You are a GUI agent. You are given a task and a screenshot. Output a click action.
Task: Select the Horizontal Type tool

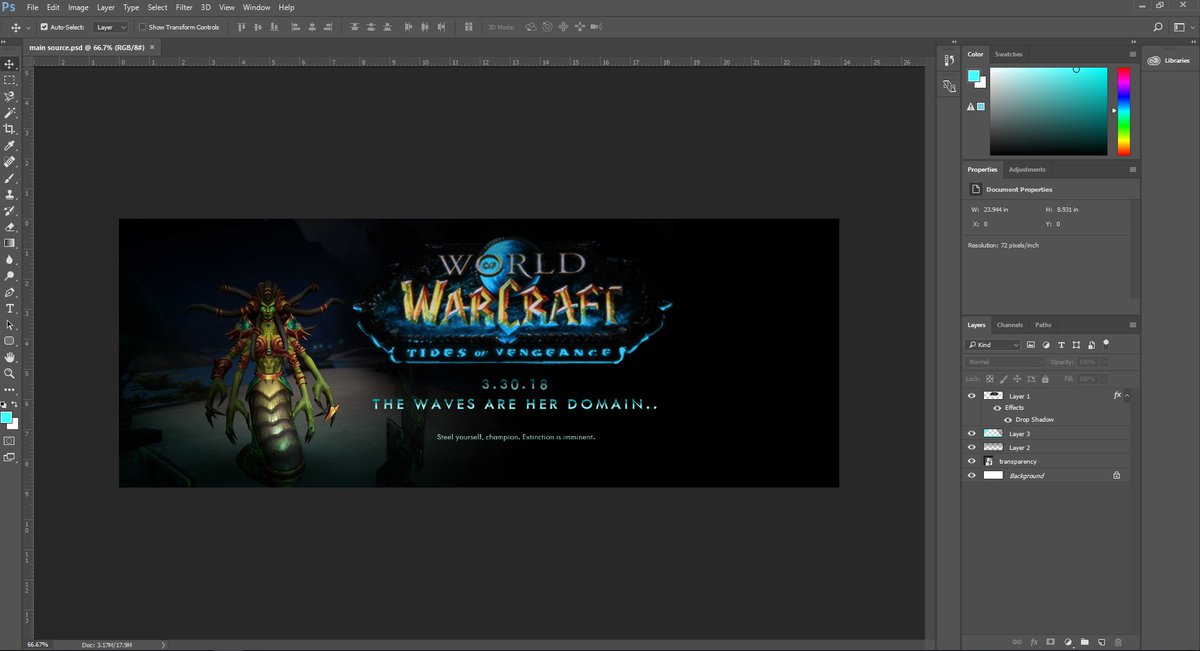10,308
